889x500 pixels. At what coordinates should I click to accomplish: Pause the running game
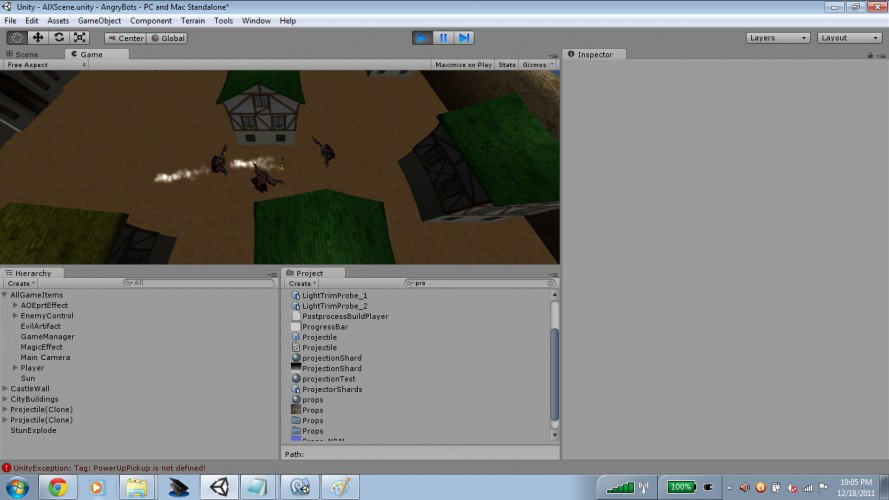coord(443,38)
